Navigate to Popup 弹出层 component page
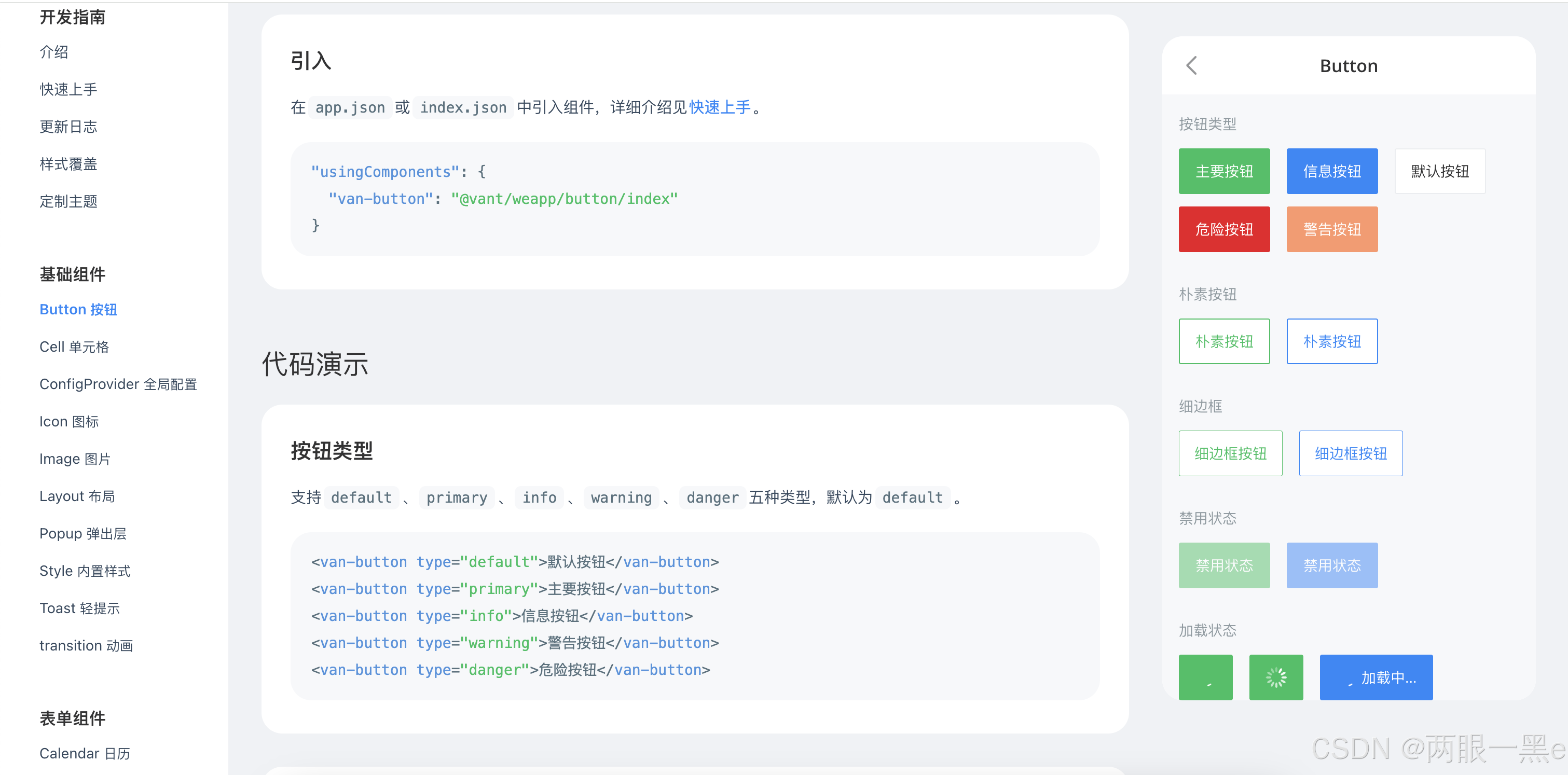 [x=83, y=533]
